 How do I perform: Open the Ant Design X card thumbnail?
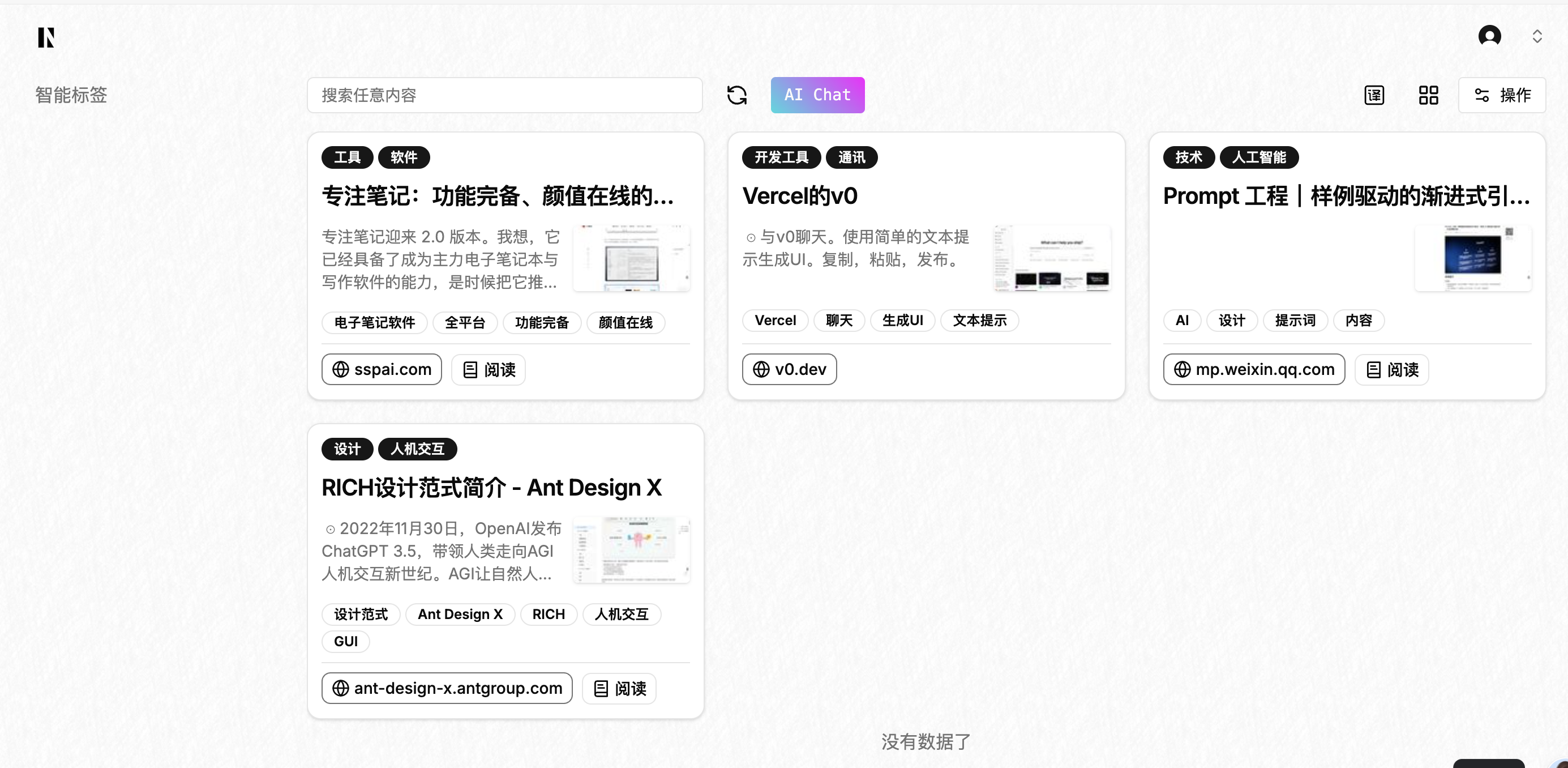631,550
